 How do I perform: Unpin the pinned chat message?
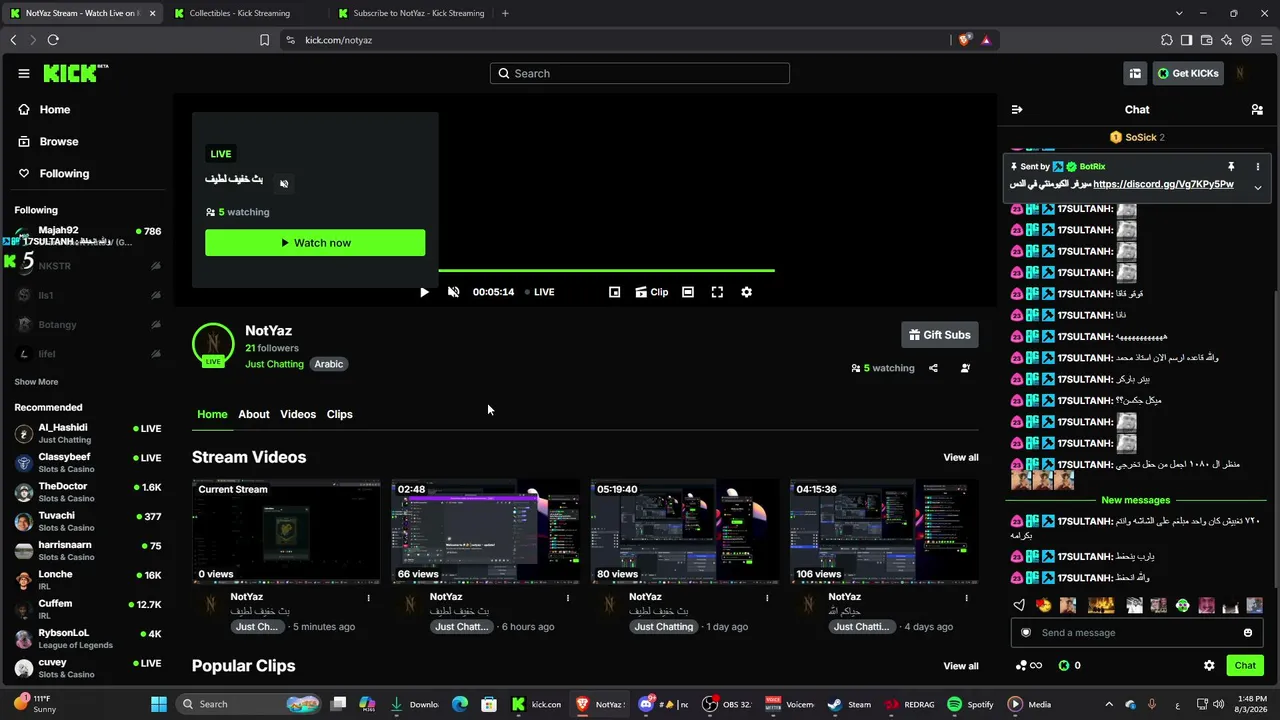(1231, 167)
